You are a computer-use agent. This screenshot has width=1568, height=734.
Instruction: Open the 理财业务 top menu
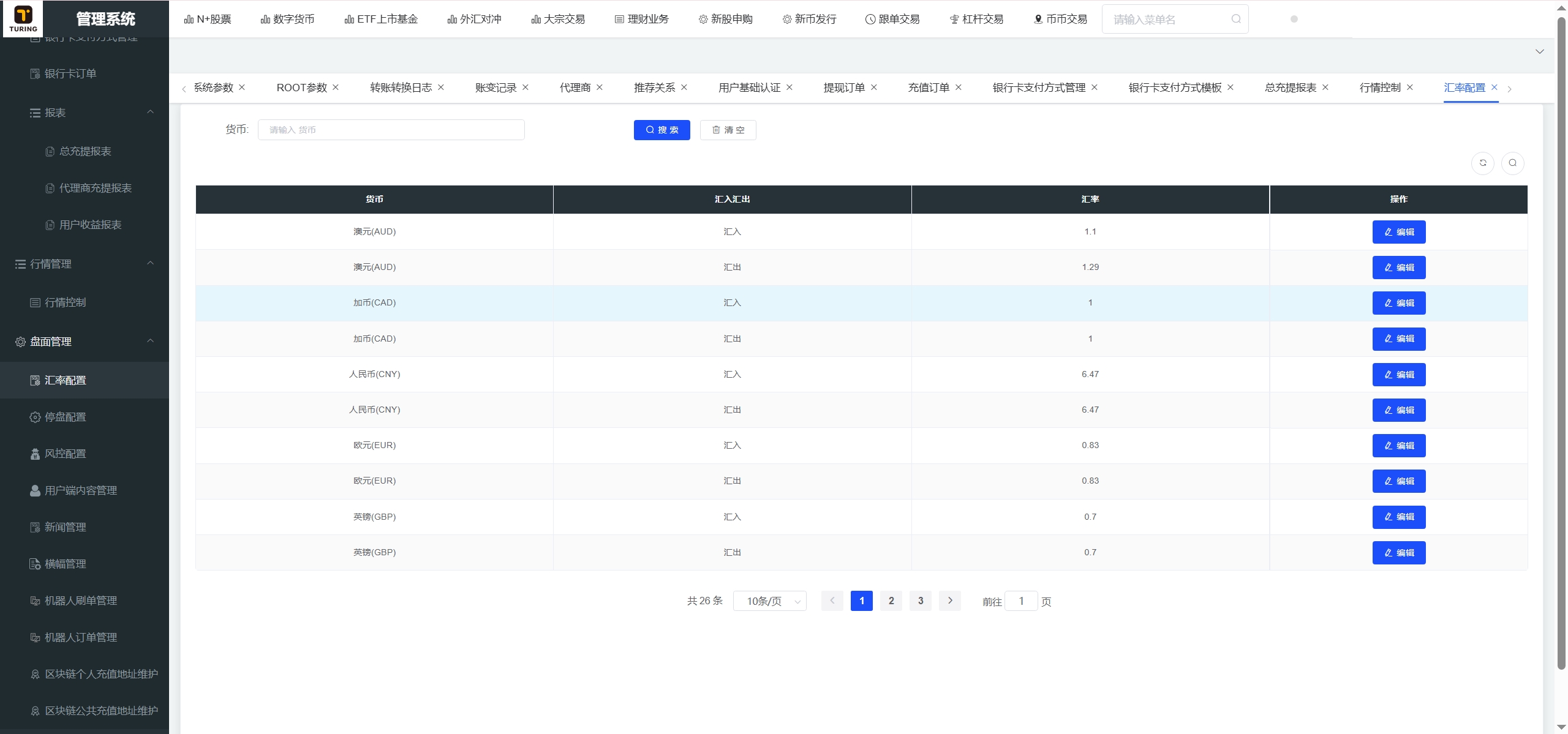pos(641,19)
